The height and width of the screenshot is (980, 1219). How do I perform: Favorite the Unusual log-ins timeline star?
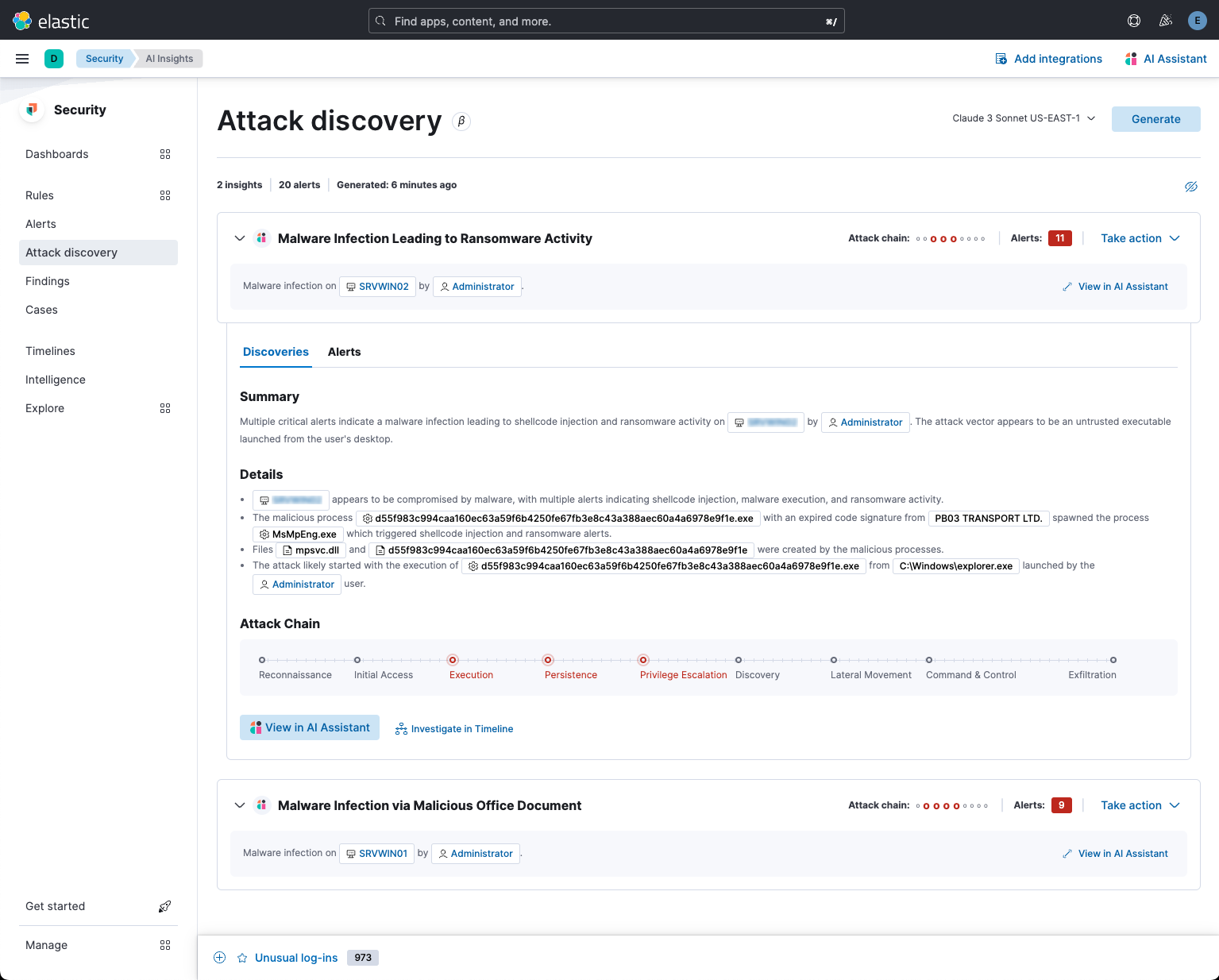[x=242, y=958]
